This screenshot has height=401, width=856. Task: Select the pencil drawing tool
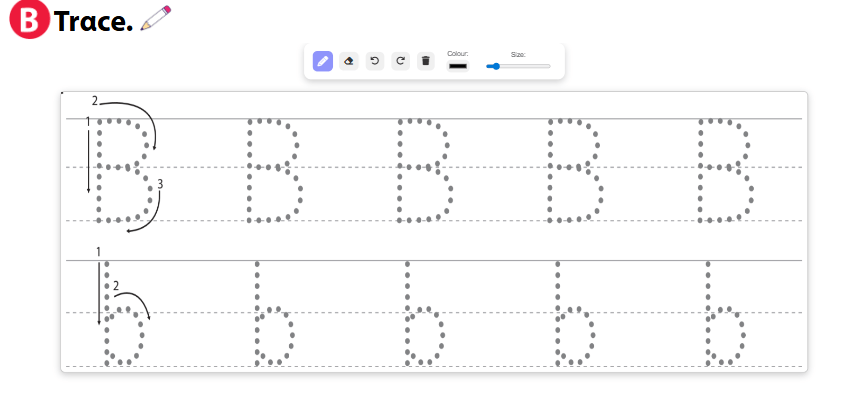click(x=323, y=61)
